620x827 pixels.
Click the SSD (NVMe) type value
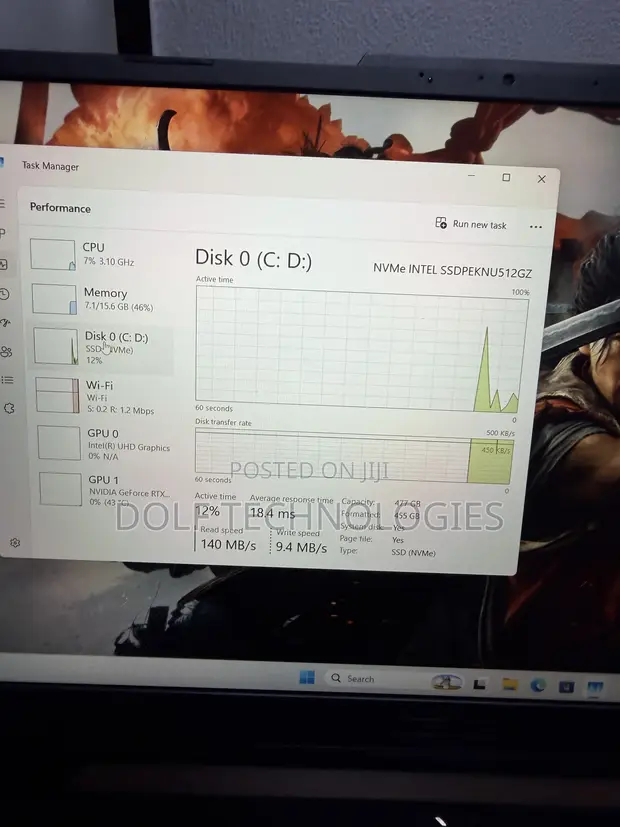(x=413, y=553)
